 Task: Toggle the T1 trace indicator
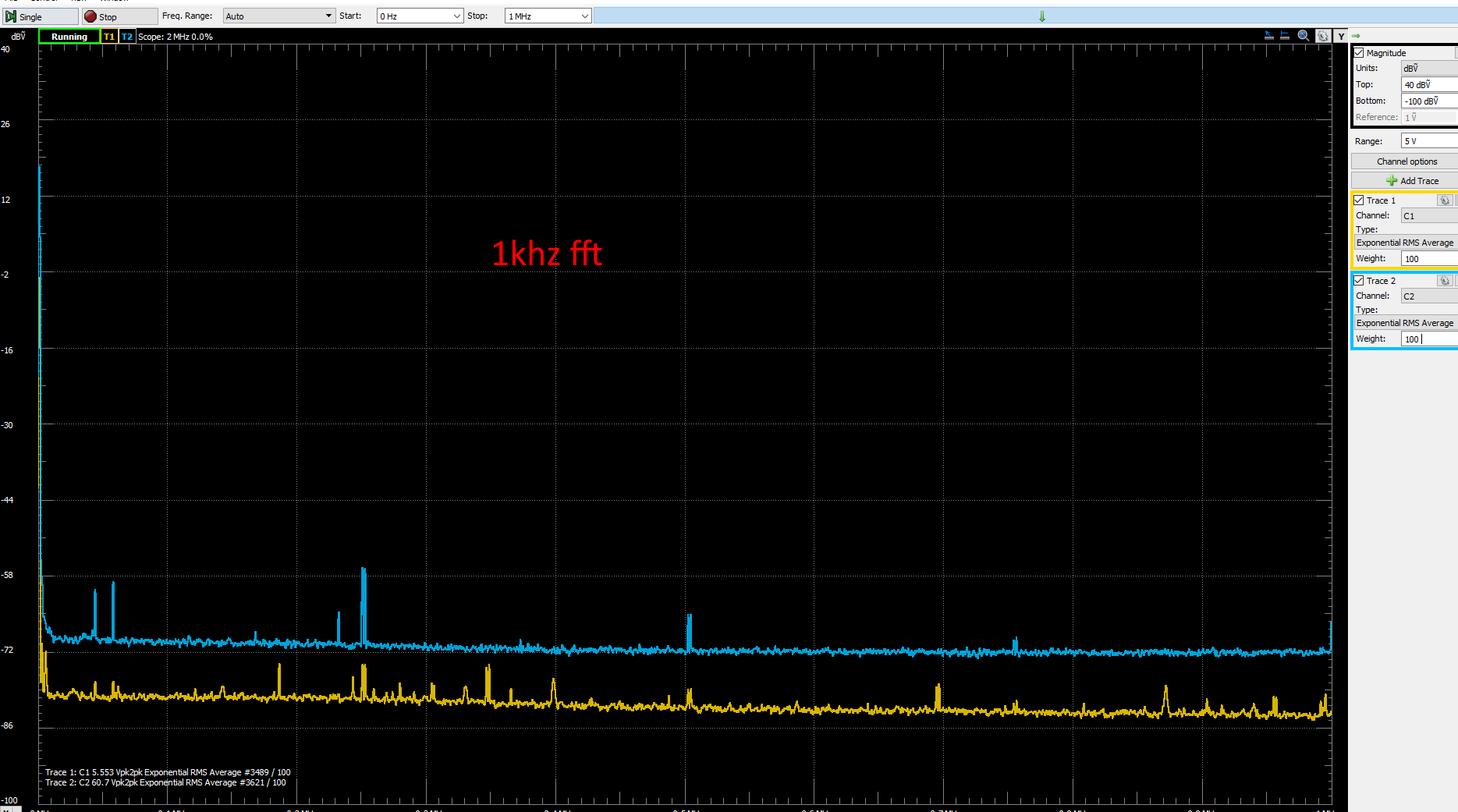109,37
